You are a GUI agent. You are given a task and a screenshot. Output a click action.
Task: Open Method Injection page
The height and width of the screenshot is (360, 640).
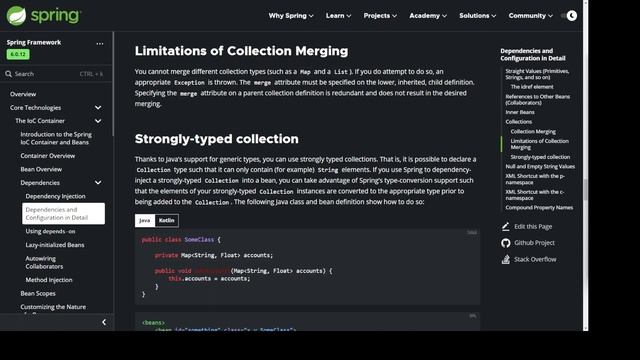point(49,280)
